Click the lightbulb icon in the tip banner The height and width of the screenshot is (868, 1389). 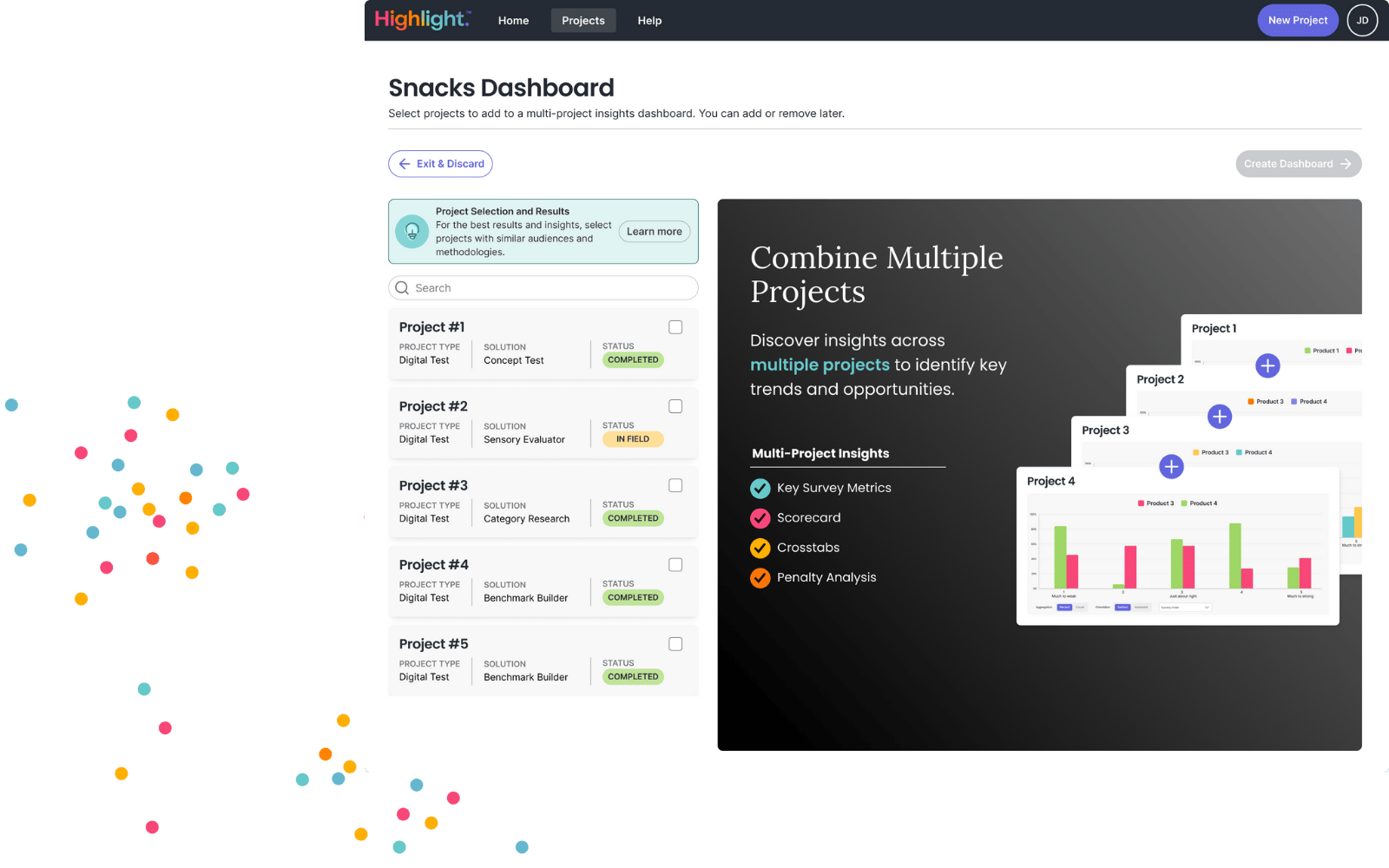coord(412,231)
